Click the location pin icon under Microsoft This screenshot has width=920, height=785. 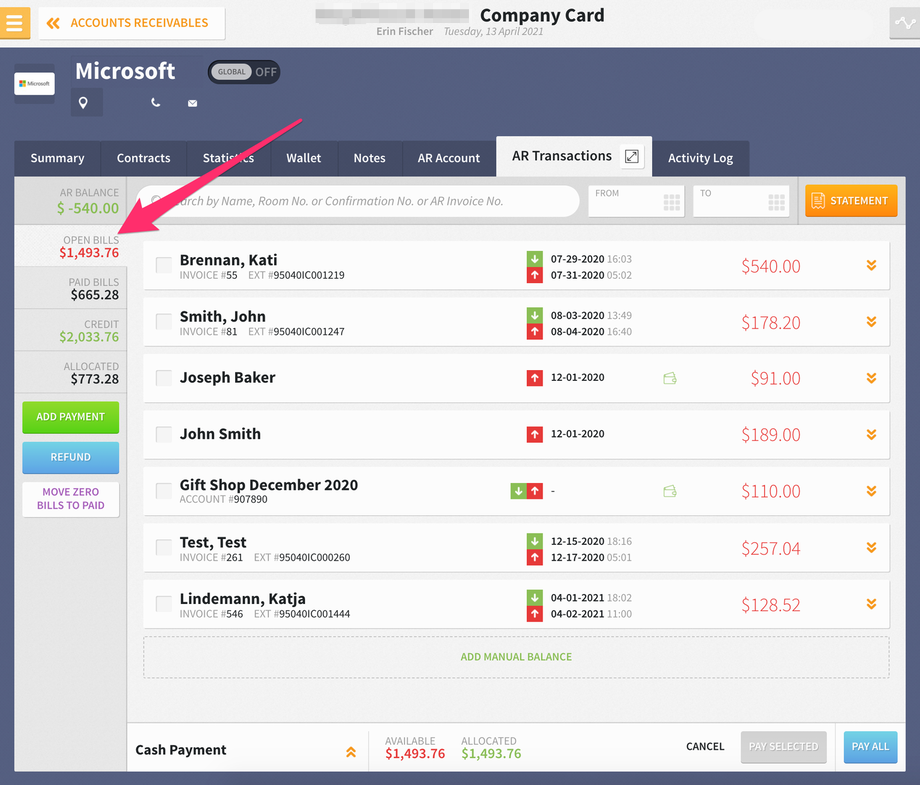[83, 103]
